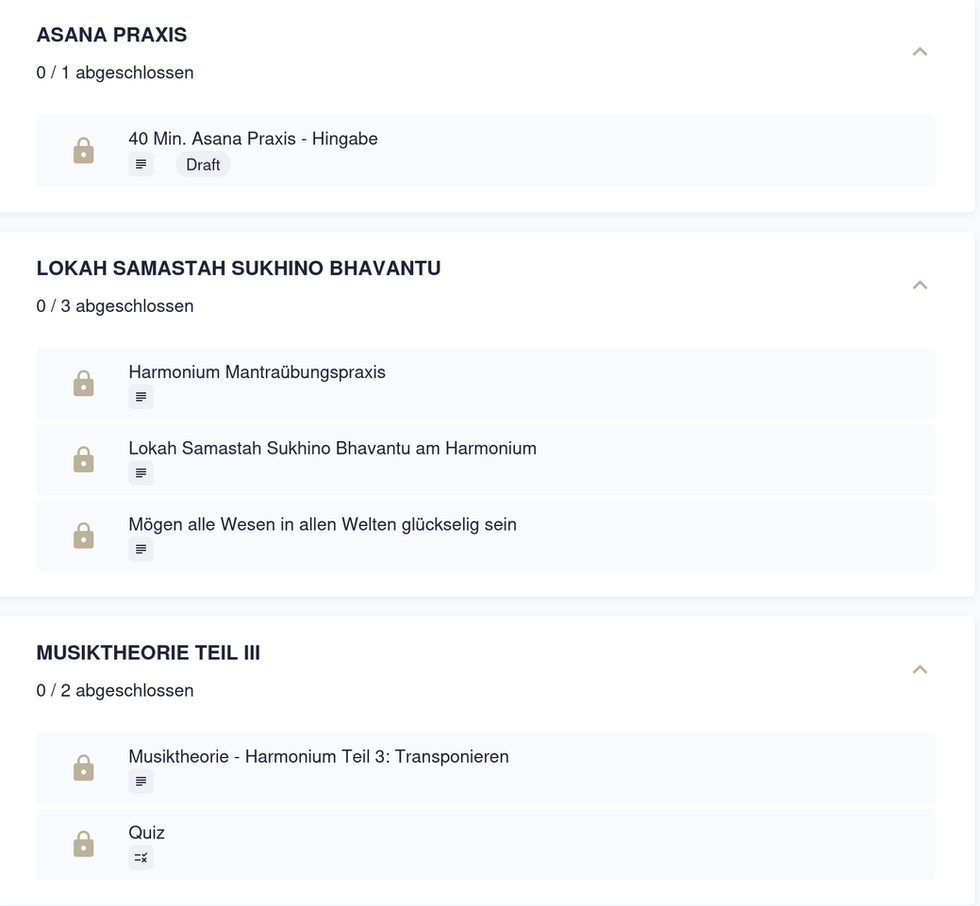Collapse the Lokah Samastah Sukhino Bhavantu section
Image resolution: width=980 pixels, height=906 pixels.
click(x=920, y=285)
